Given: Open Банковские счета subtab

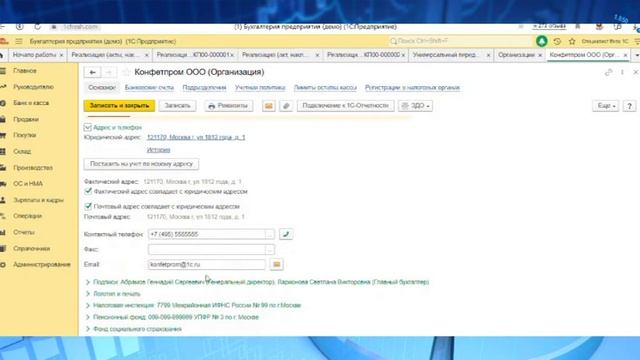Looking at the screenshot, I should coord(149,88).
